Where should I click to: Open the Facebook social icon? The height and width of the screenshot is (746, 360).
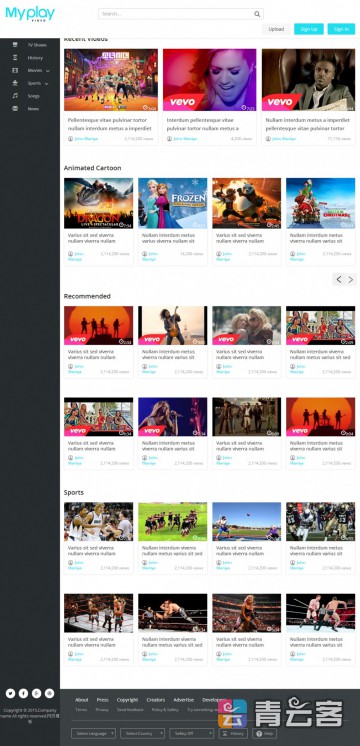[x=23, y=693]
